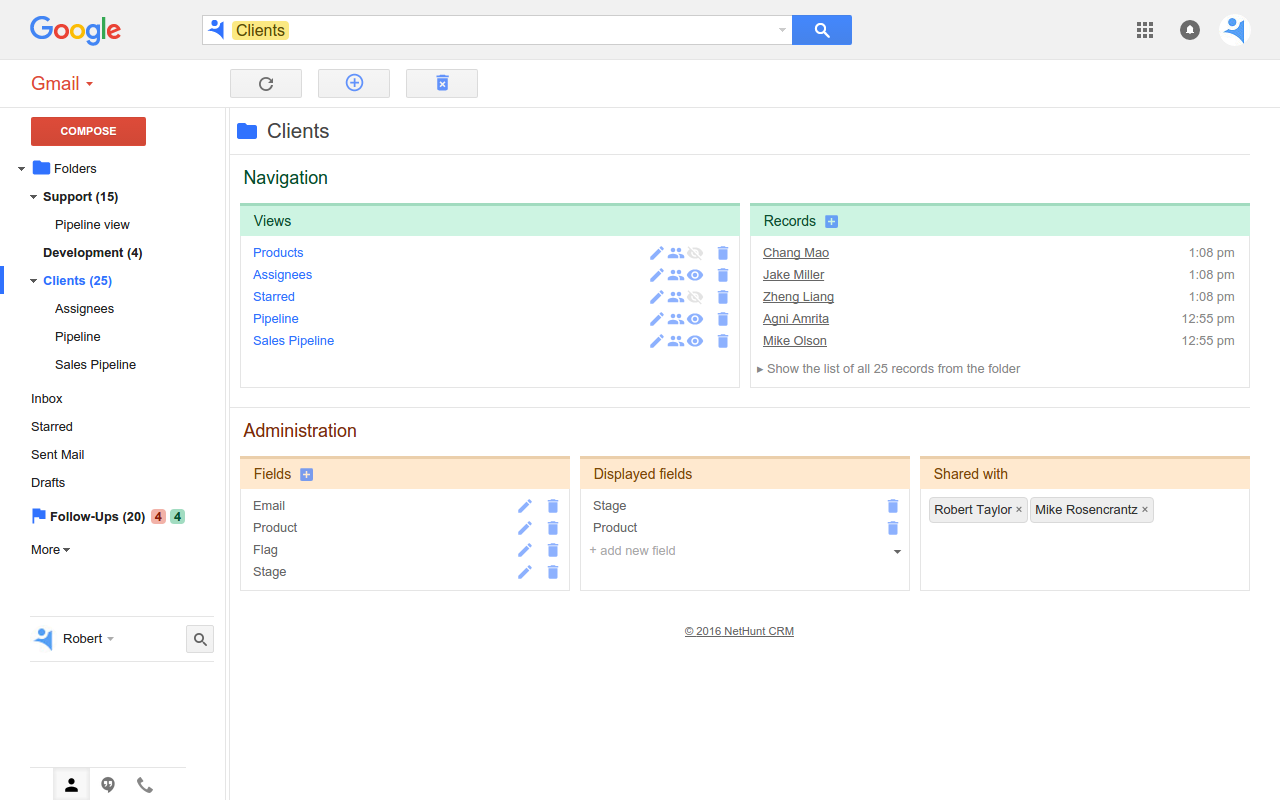Open Google apps grid icon
This screenshot has height=800, width=1280.
point(1145,30)
